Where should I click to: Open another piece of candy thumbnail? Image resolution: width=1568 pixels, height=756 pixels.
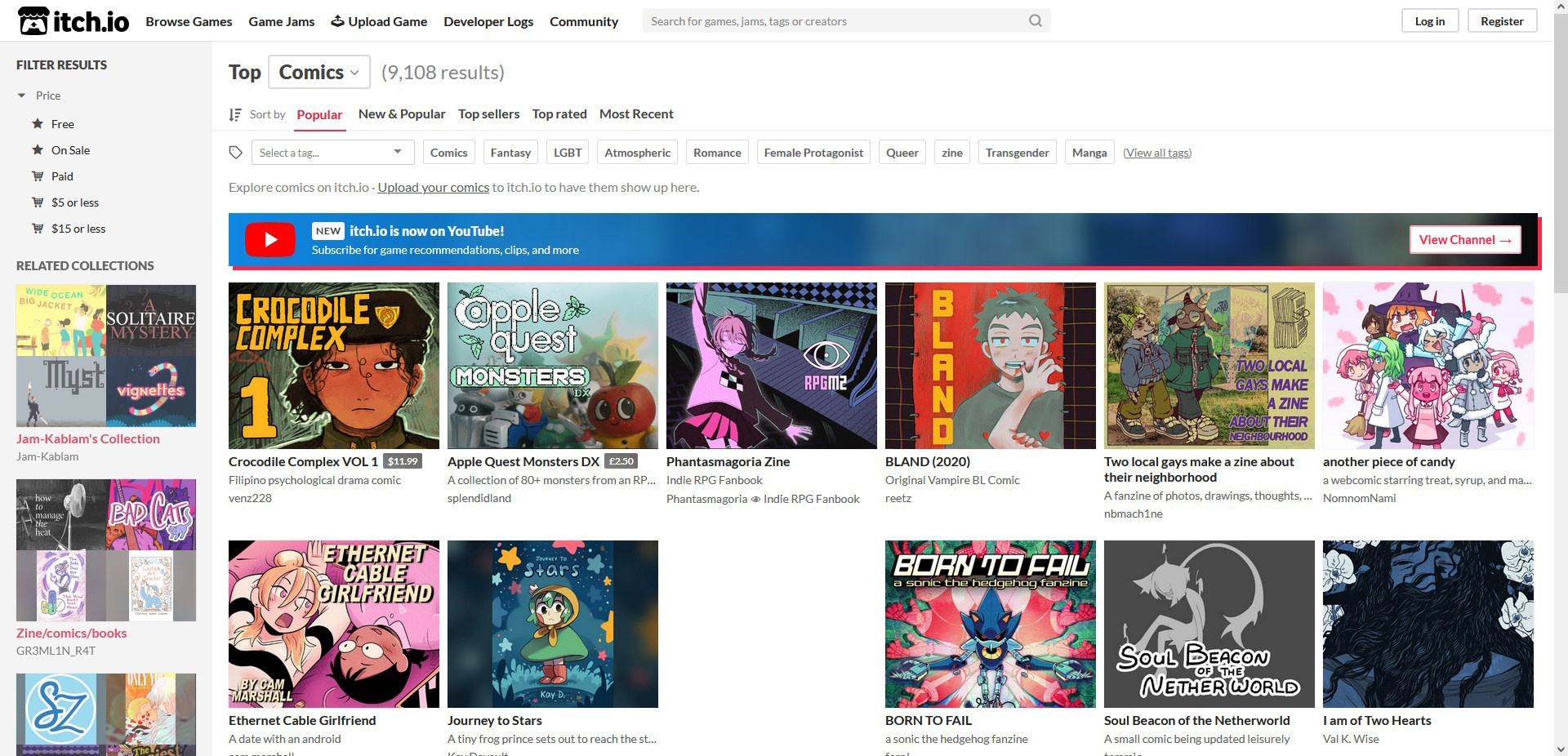pyautogui.click(x=1428, y=366)
